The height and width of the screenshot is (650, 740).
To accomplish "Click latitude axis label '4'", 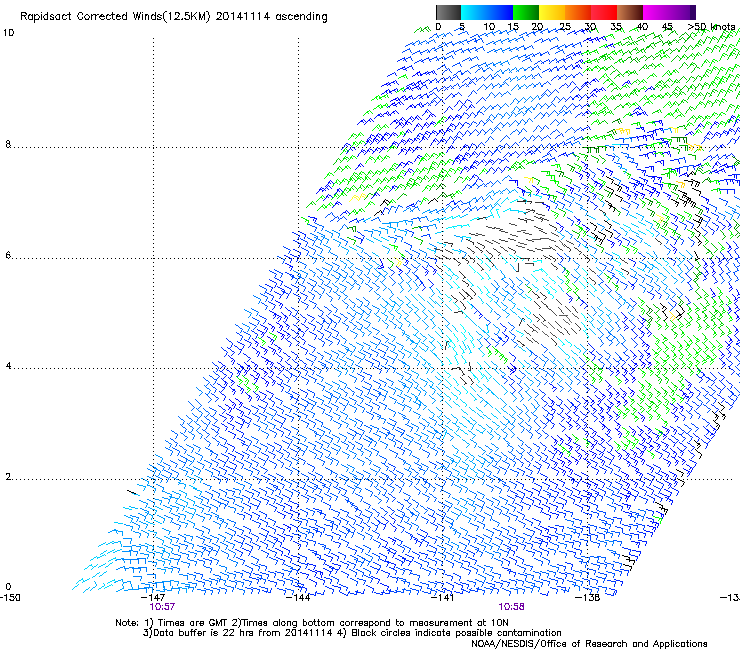I will point(8,366).
